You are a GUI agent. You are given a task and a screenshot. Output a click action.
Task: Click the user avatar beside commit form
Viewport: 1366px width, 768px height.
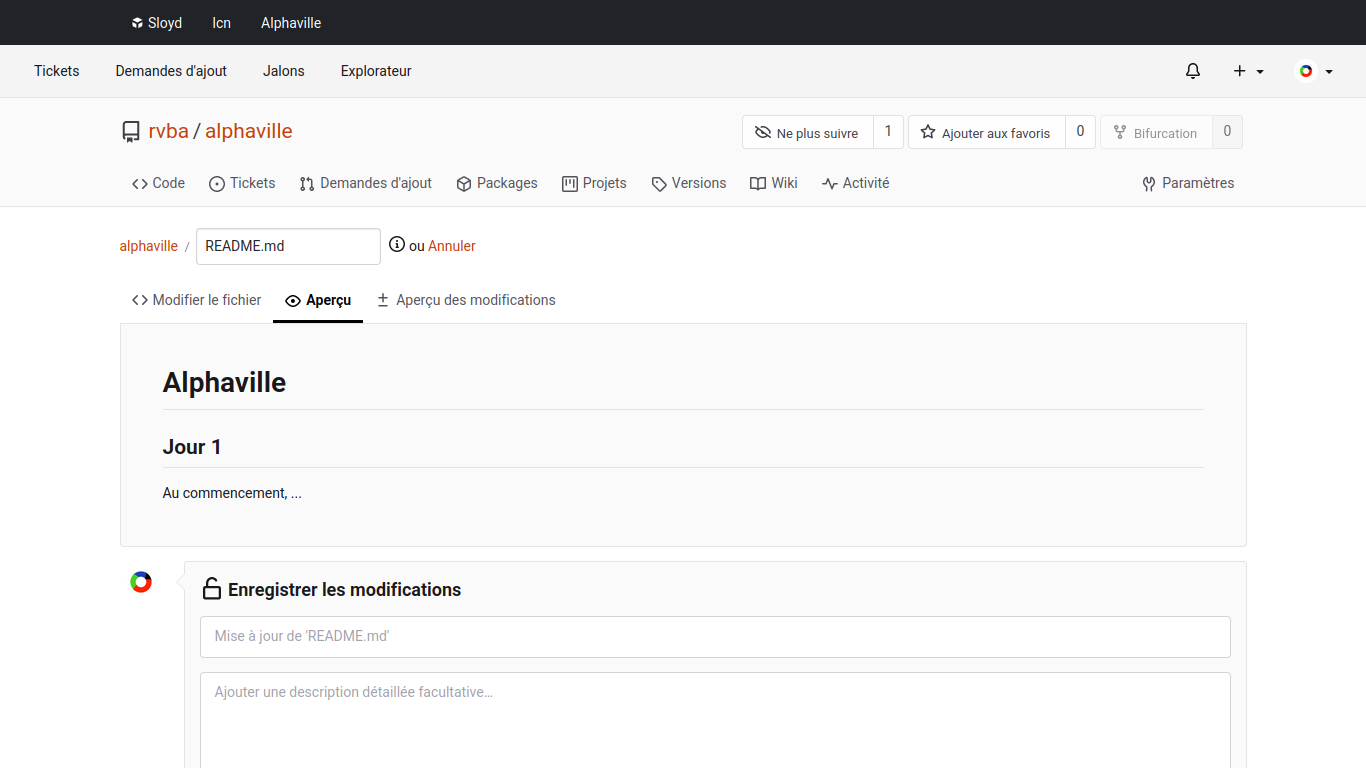tap(141, 582)
